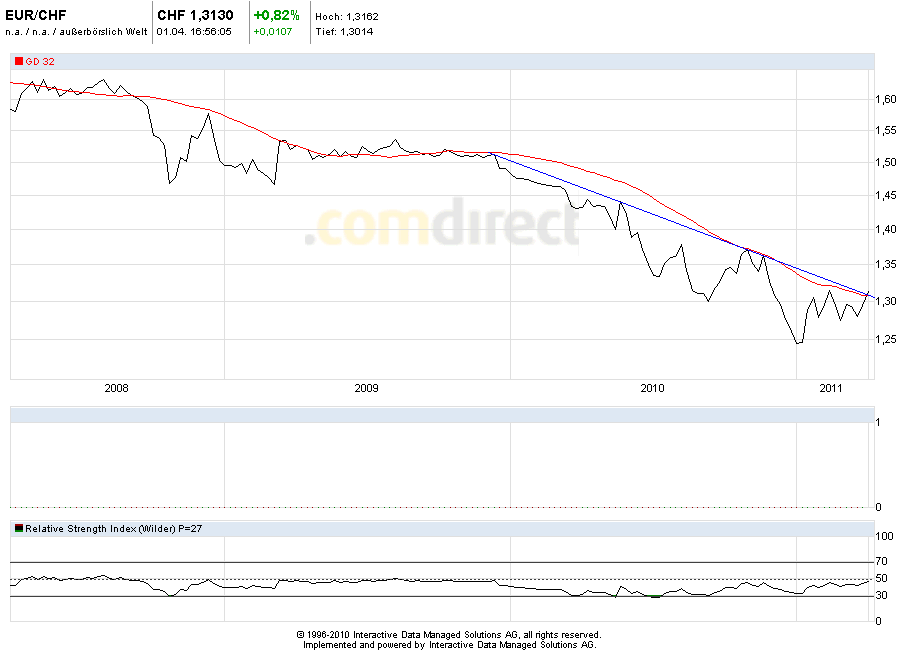Select the 2008 year label on the axis
This screenshot has height=650, width=900.
(x=117, y=385)
